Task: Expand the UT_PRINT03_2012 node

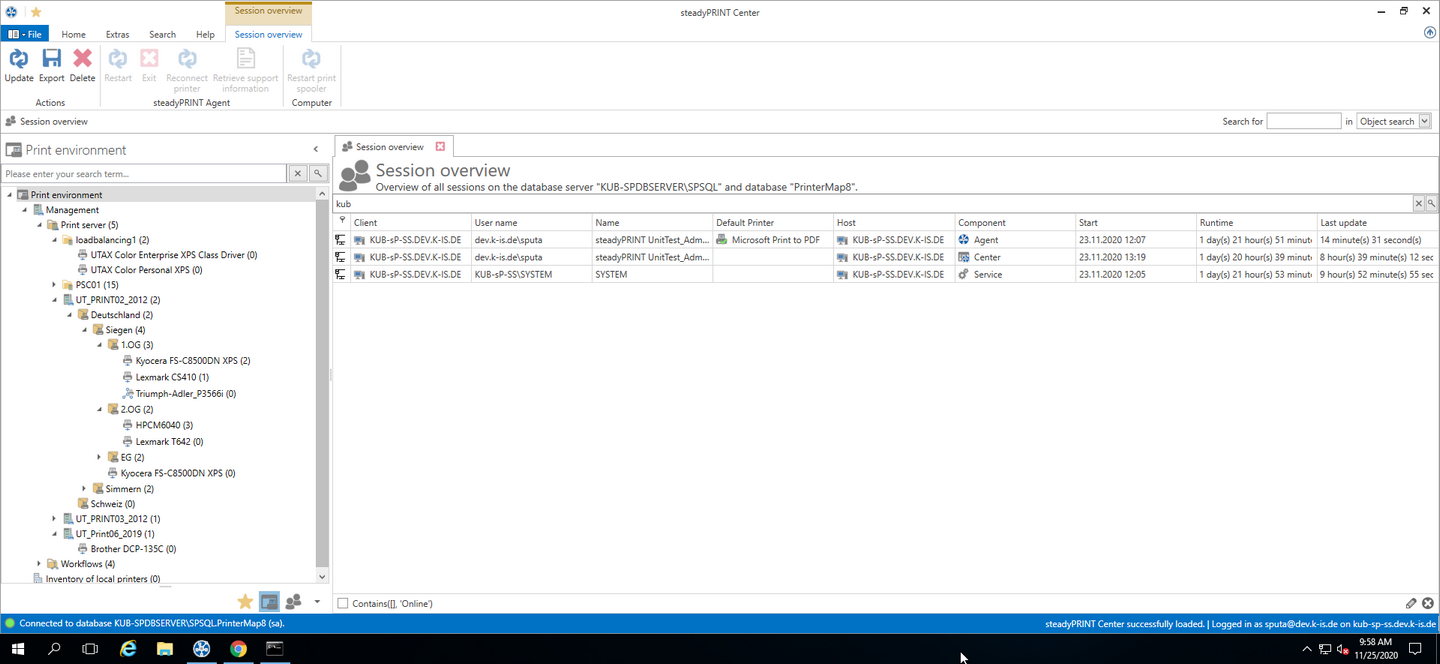Action: [55, 519]
